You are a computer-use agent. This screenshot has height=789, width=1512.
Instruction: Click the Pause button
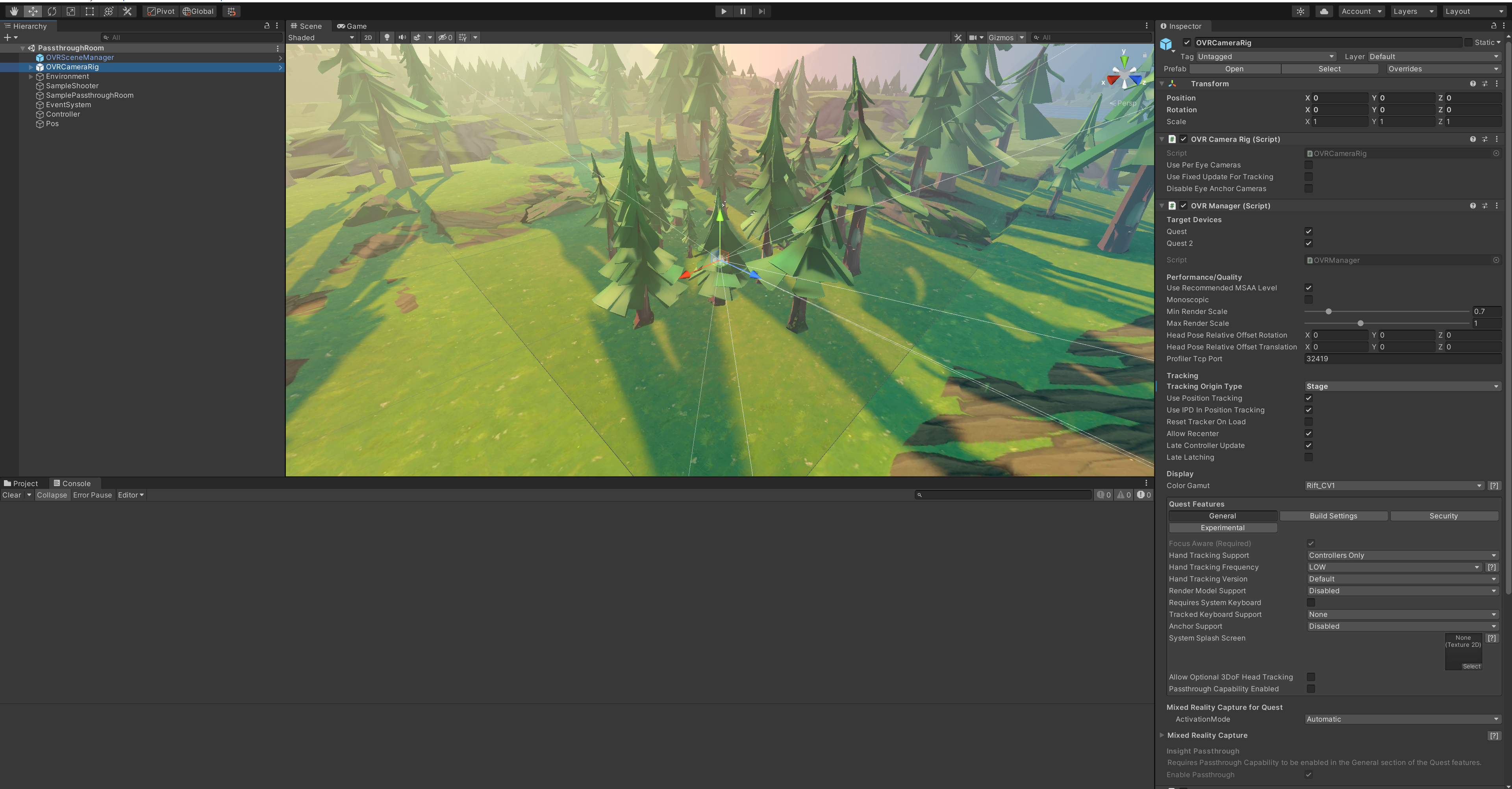click(x=743, y=11)
